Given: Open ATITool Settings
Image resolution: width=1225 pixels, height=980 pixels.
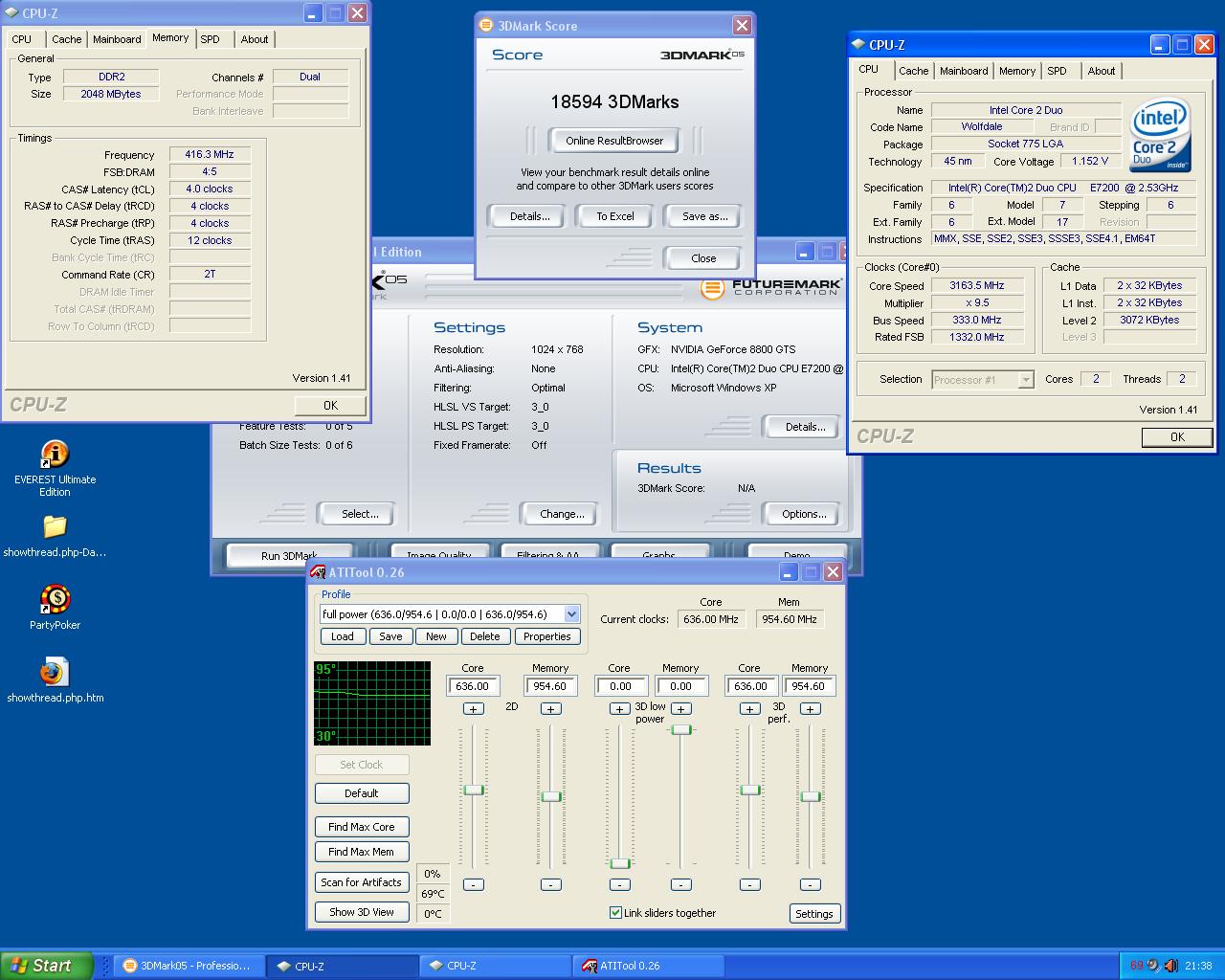Looking at the screenshot, I should (814, 914).
